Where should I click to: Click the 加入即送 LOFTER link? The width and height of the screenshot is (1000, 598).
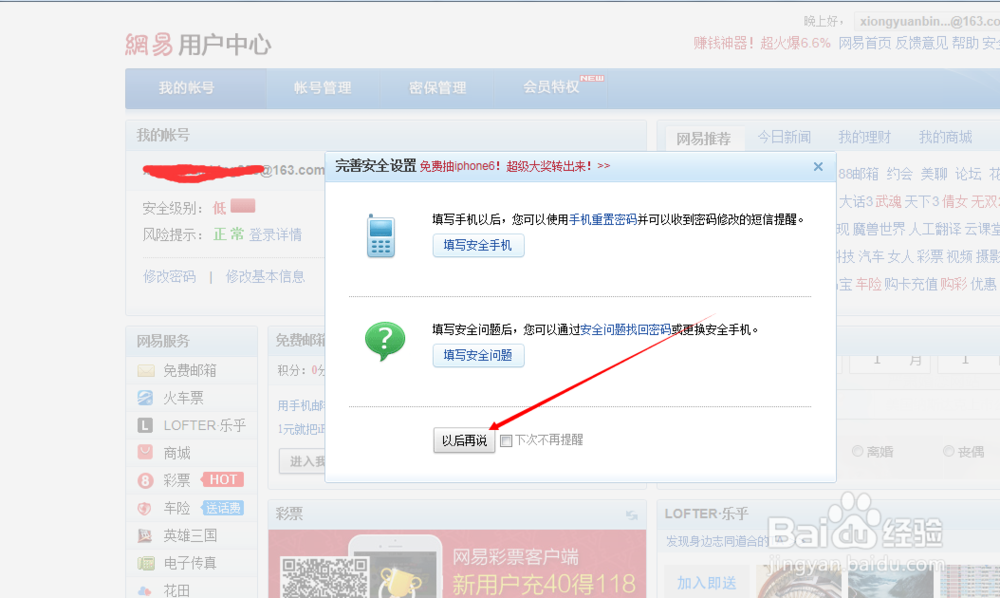coord(706,583)
